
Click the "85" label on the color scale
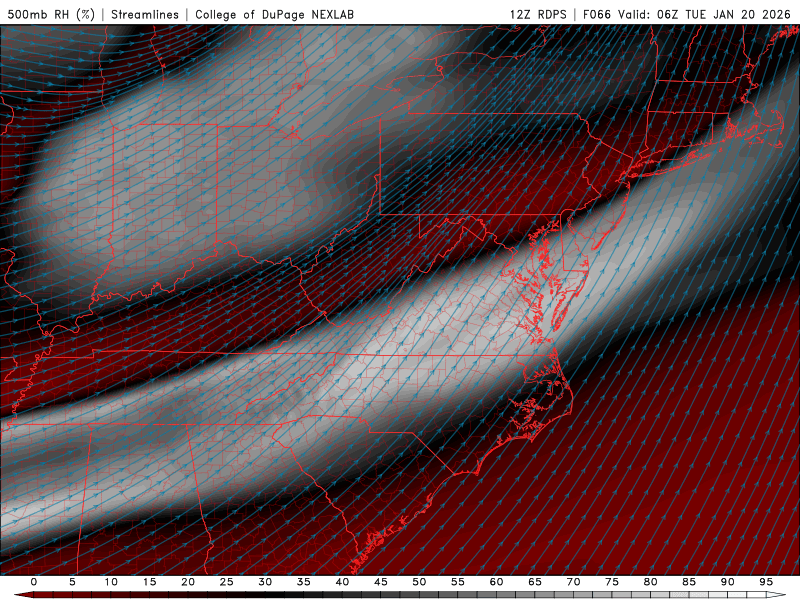point(689,582)
